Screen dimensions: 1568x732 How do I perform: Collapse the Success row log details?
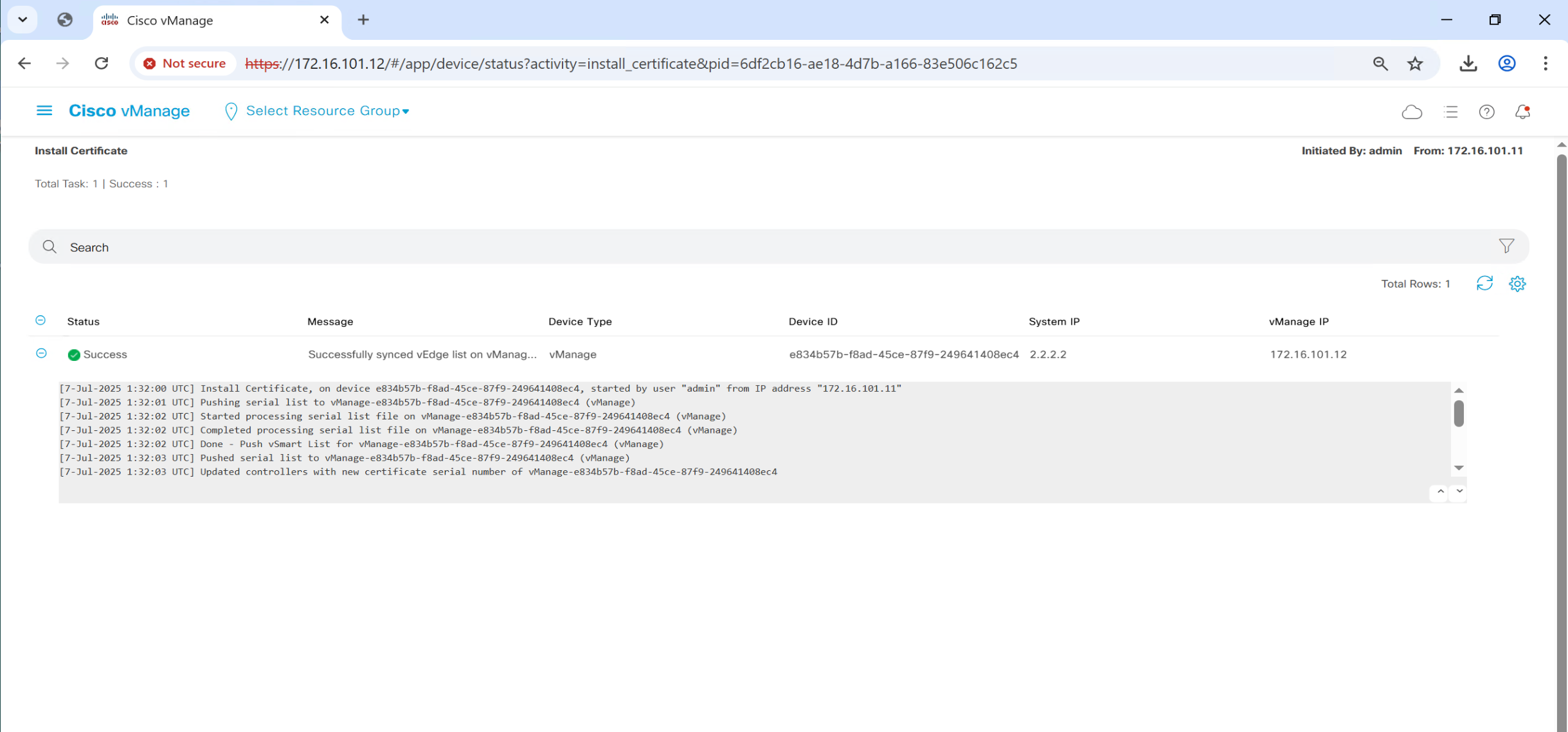(41, 353)
